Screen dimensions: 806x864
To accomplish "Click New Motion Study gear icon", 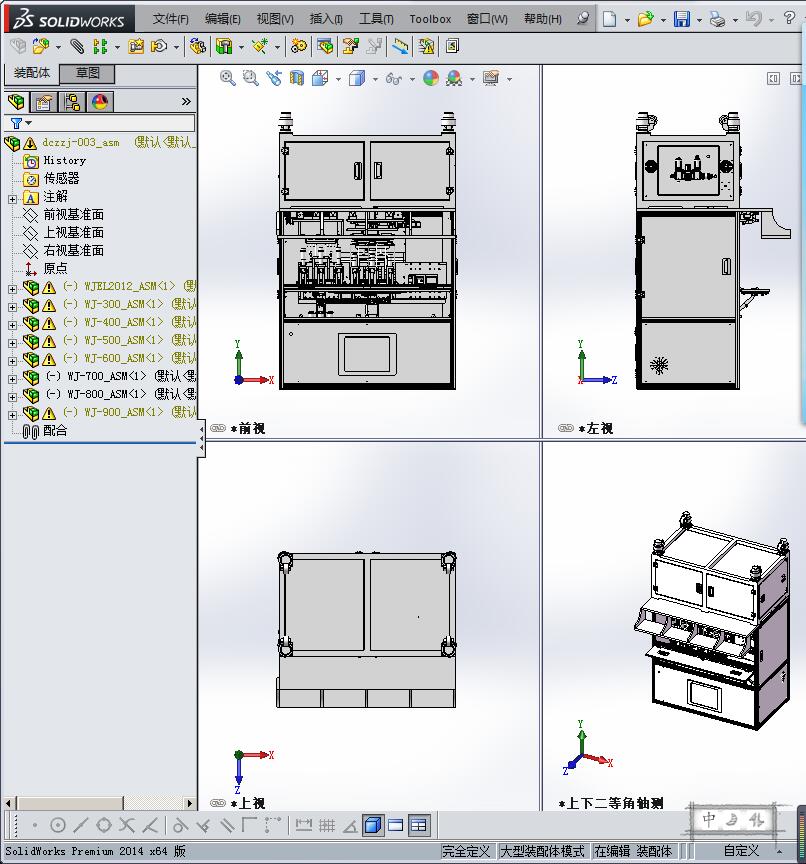I will point(299,46).
